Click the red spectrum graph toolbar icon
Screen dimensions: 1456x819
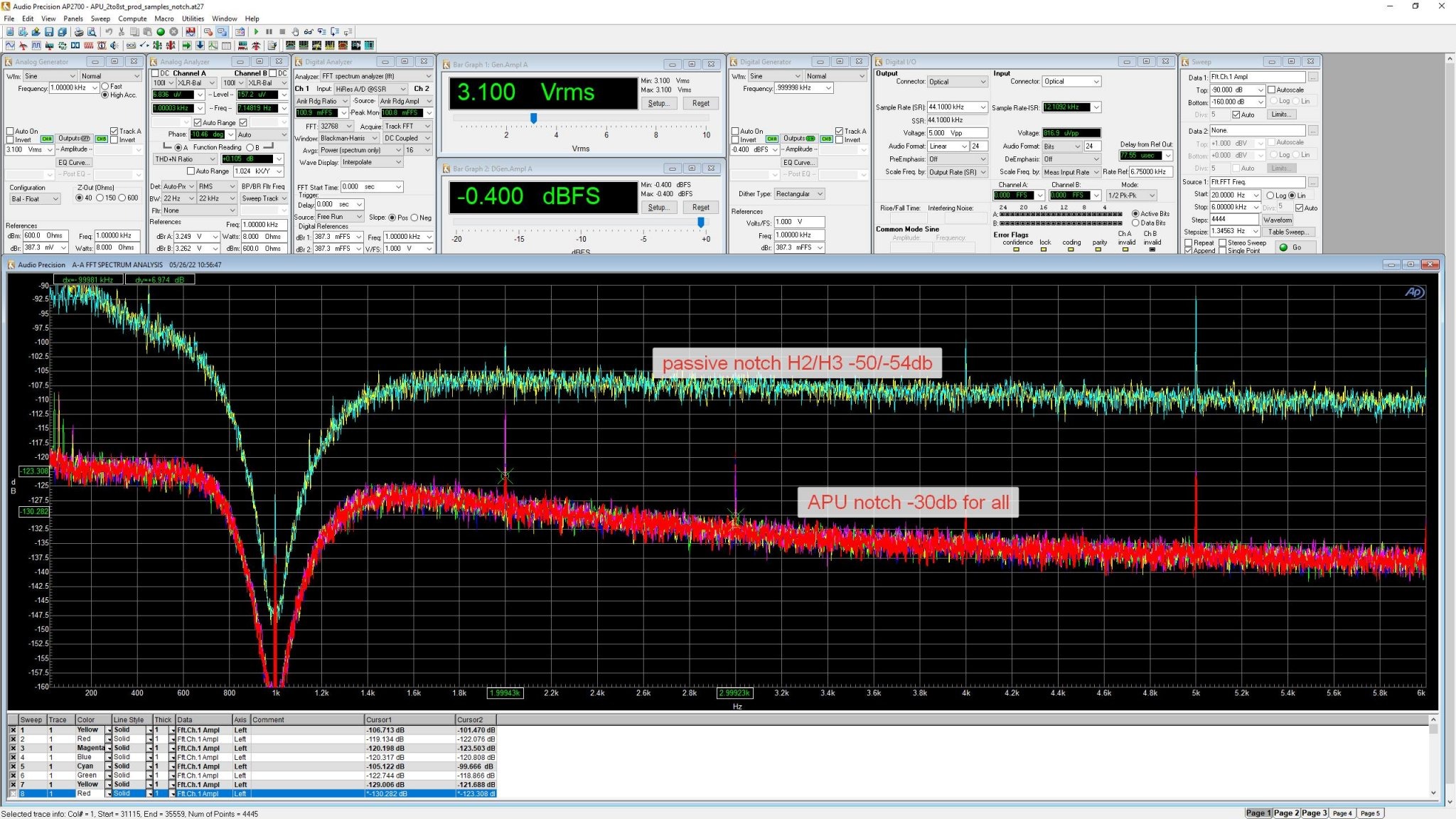tap(191, 32)
